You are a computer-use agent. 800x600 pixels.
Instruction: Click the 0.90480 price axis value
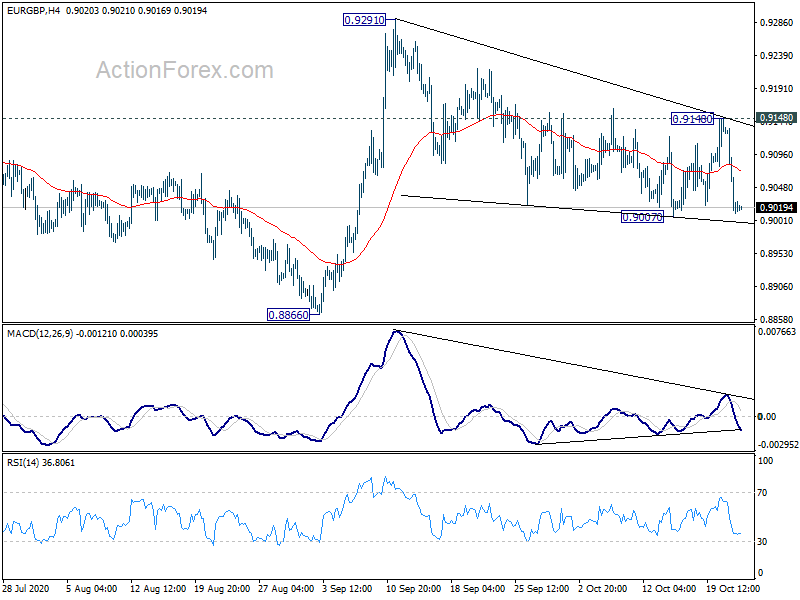pyautogui.click(x=777, y=188)
